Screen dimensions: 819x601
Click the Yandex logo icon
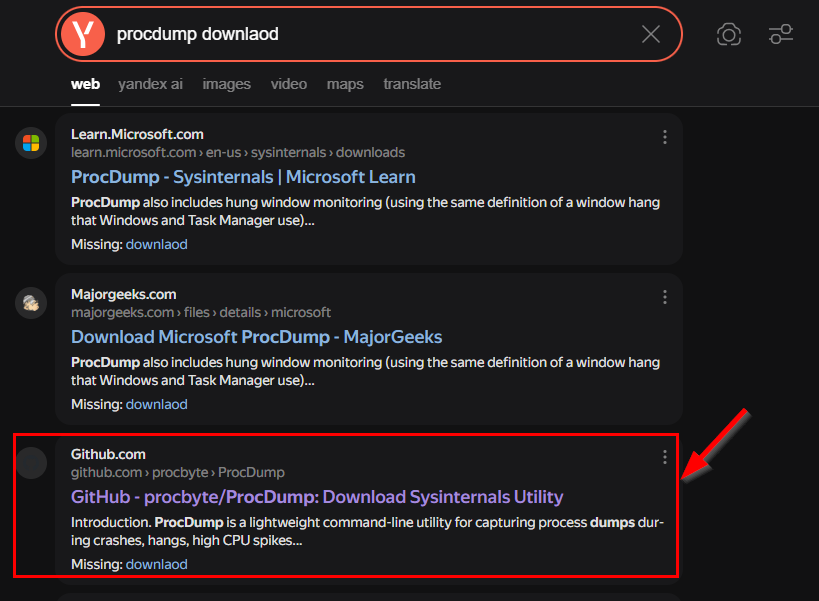pos(82,34)
